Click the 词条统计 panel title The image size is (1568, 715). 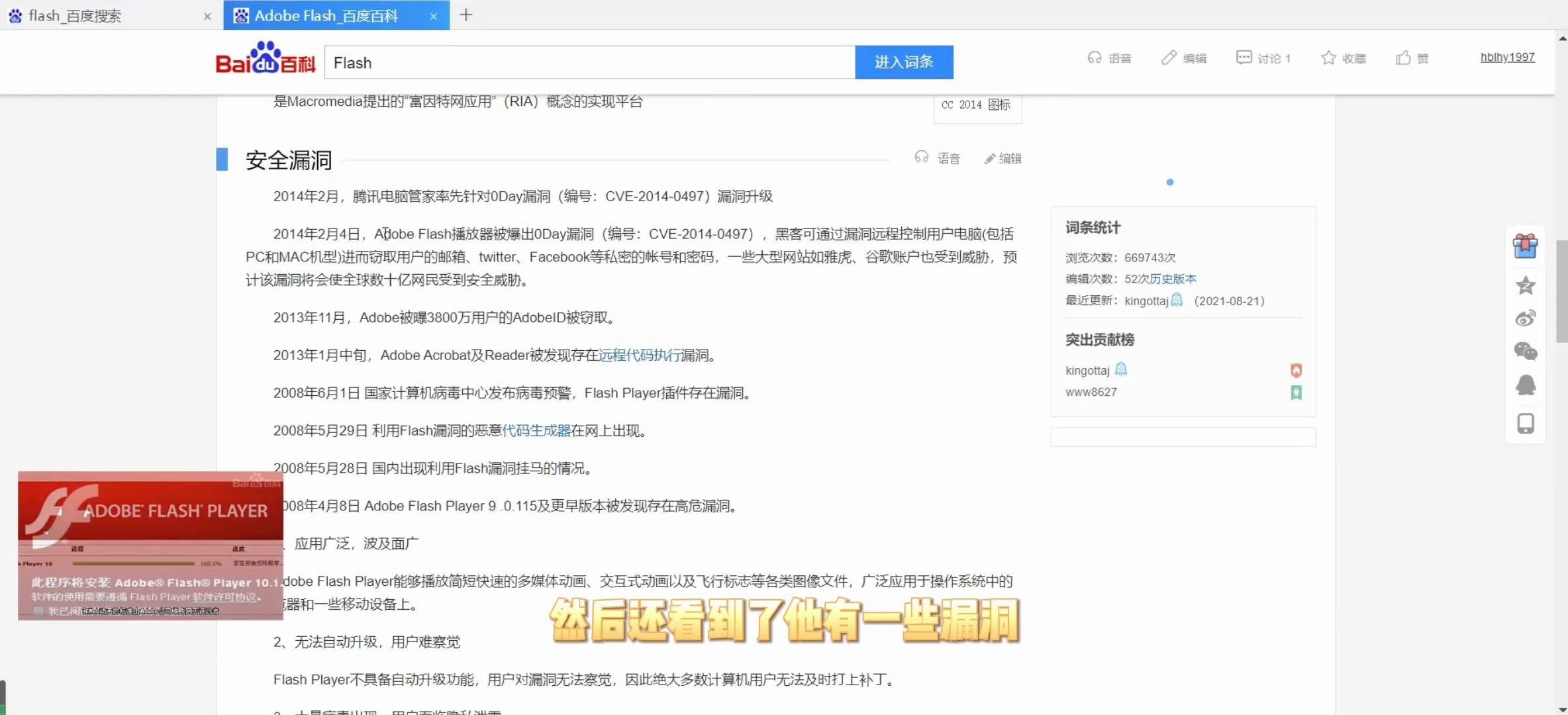click(1093, 228)
